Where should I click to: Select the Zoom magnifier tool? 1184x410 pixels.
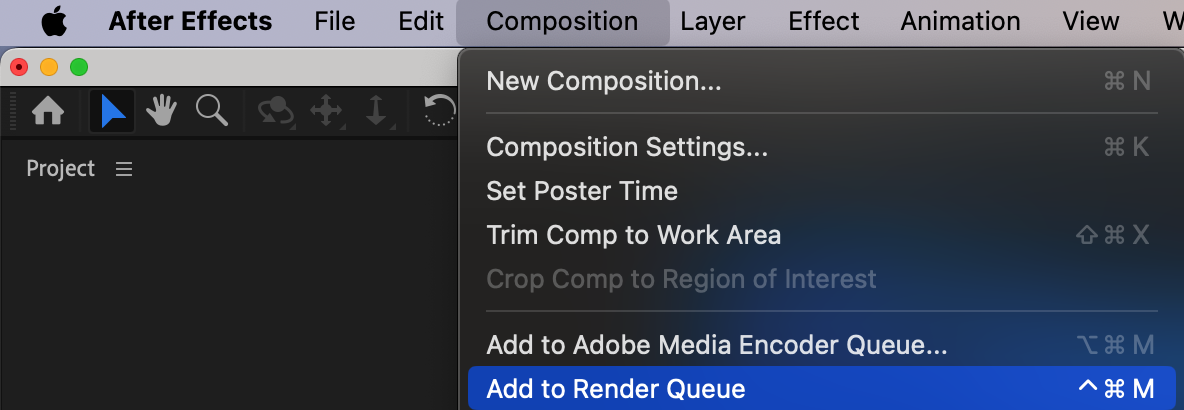(x=211, y=111)
